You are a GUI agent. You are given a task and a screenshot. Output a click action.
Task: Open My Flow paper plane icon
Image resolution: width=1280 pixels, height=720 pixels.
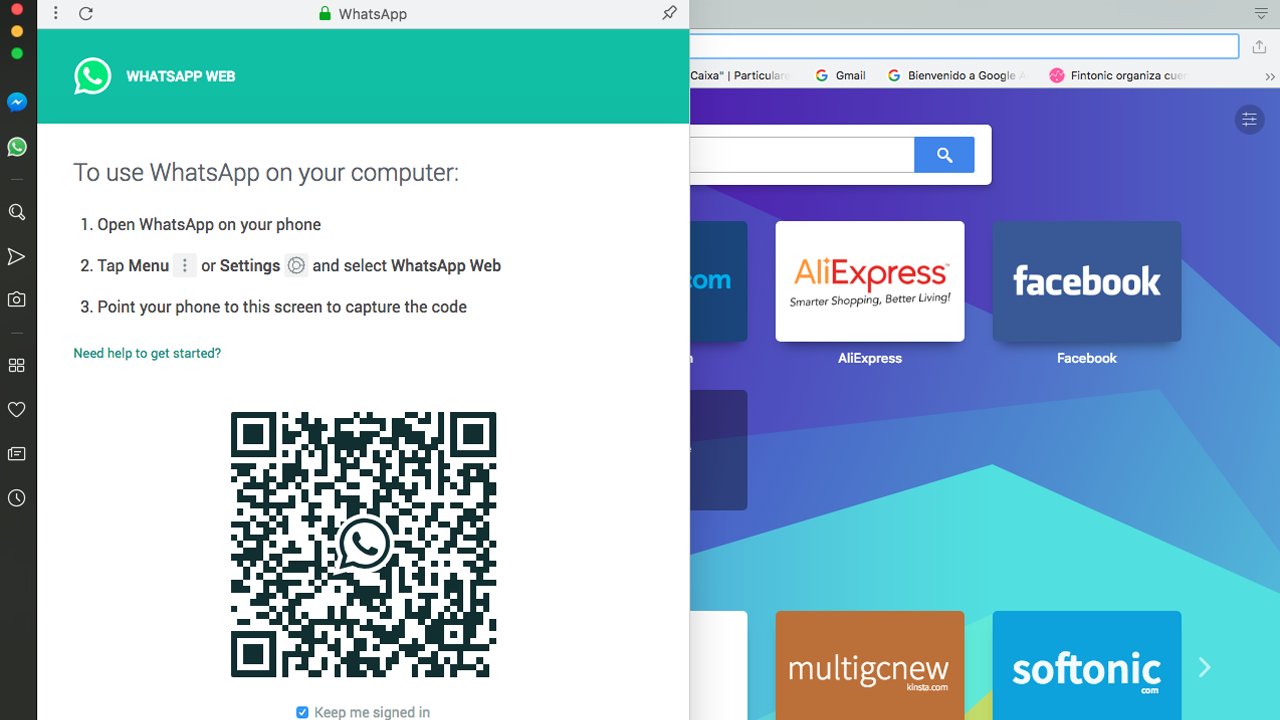pyautogui.click(x=16, y=257)
